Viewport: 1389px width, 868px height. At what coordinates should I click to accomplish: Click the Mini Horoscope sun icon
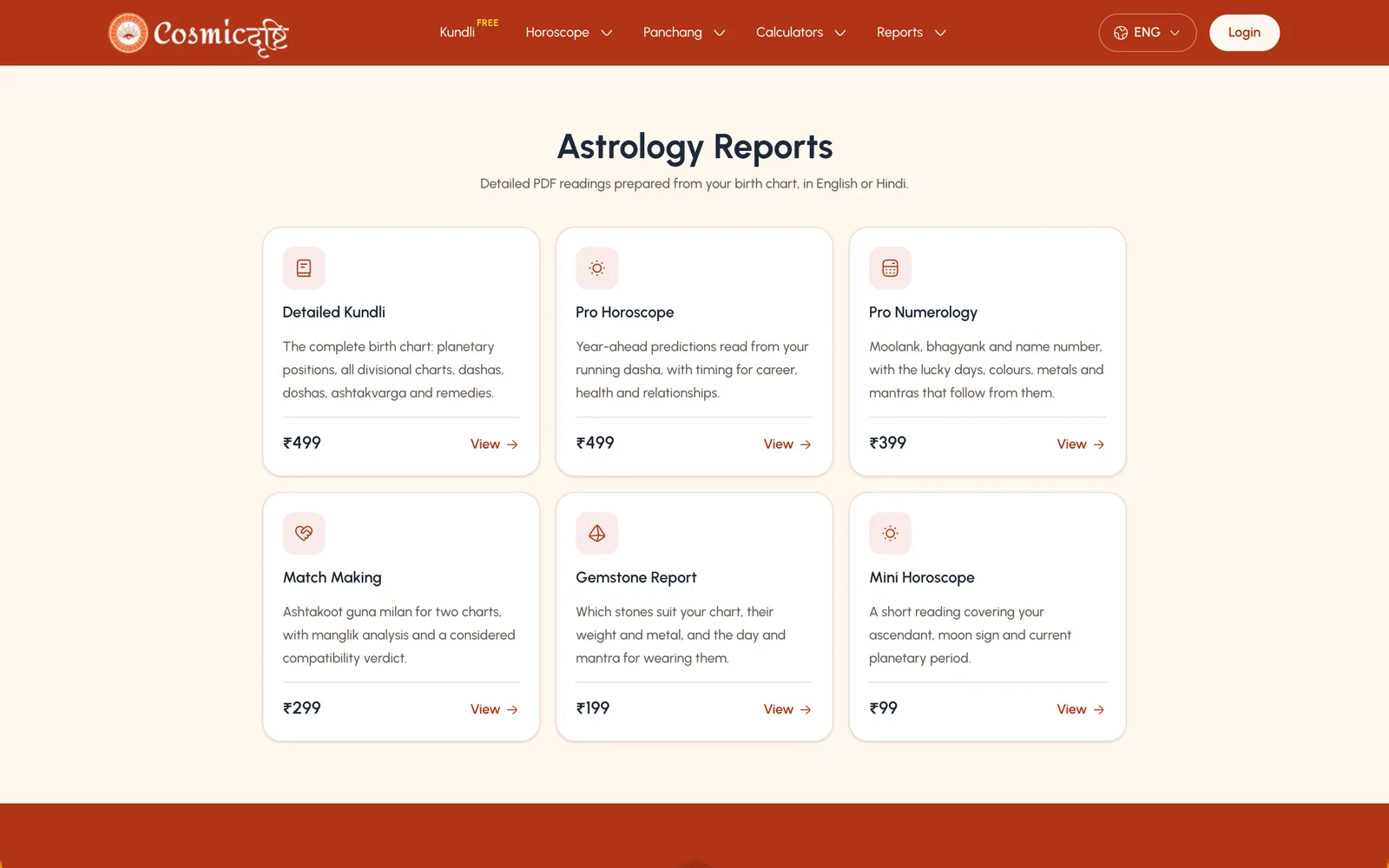pyautogui.click(x=890, y=533)
